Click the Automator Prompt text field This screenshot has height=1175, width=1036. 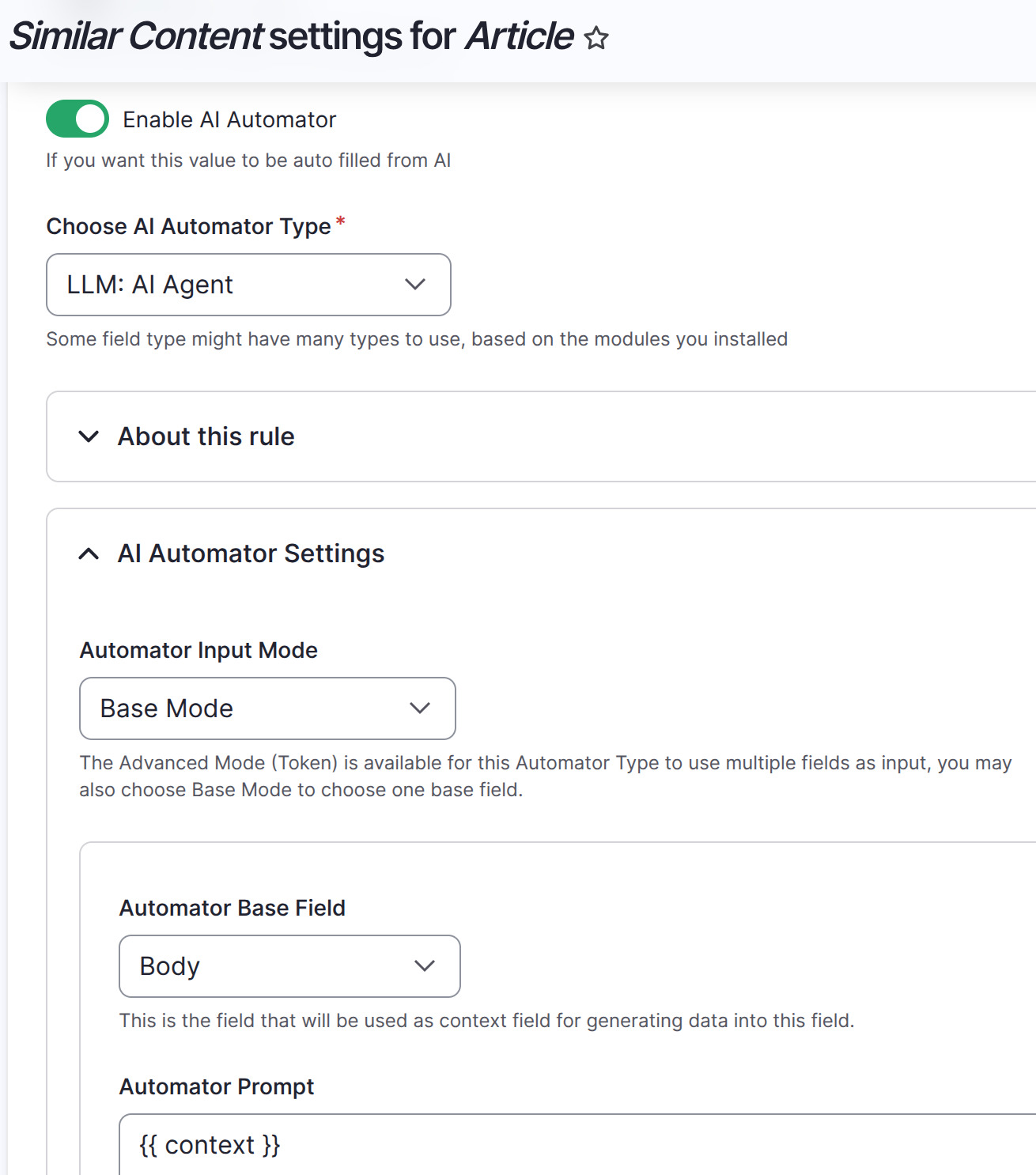point(577,1144)
